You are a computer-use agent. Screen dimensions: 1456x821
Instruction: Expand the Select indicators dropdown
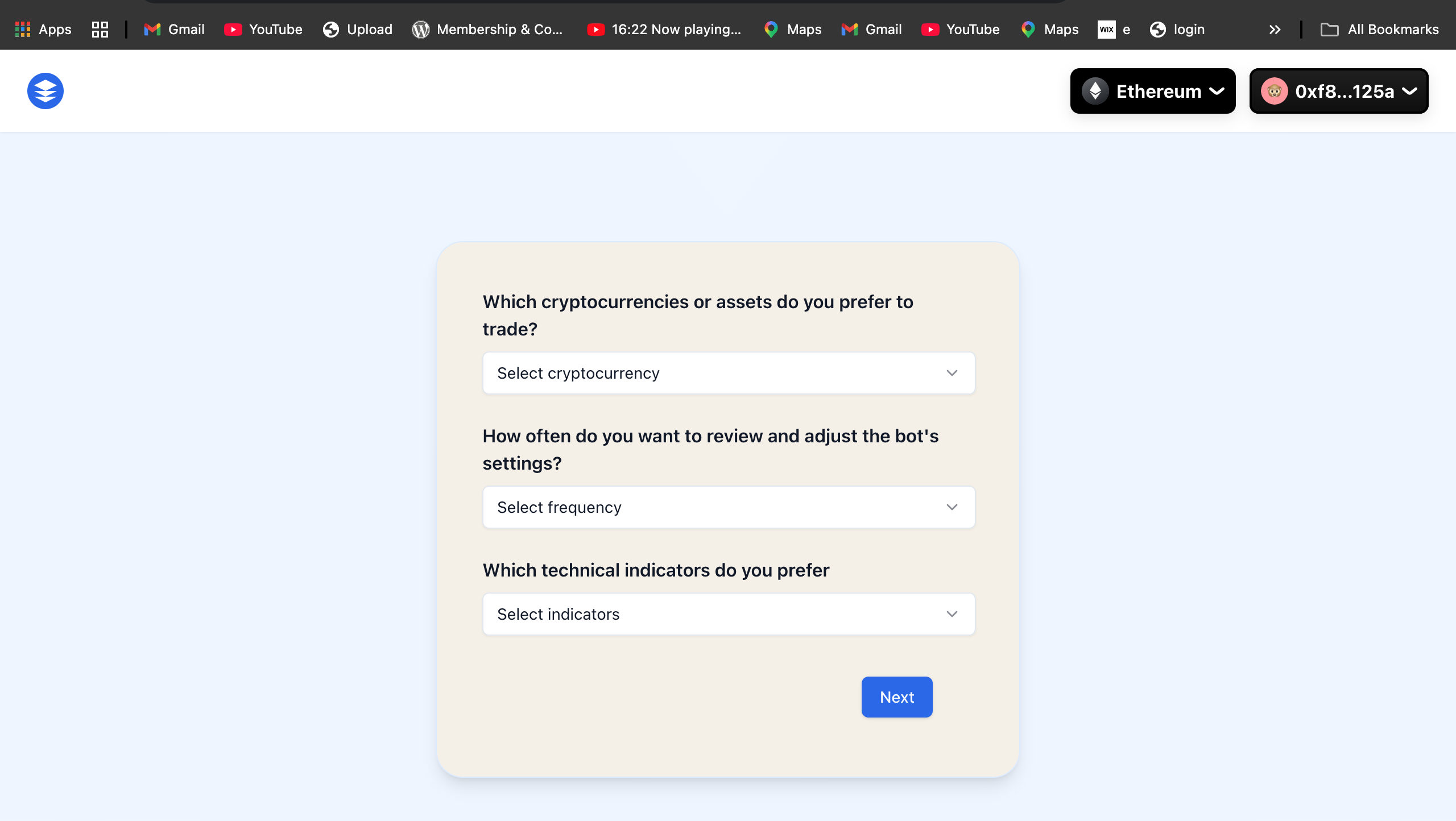click(729, 614)
